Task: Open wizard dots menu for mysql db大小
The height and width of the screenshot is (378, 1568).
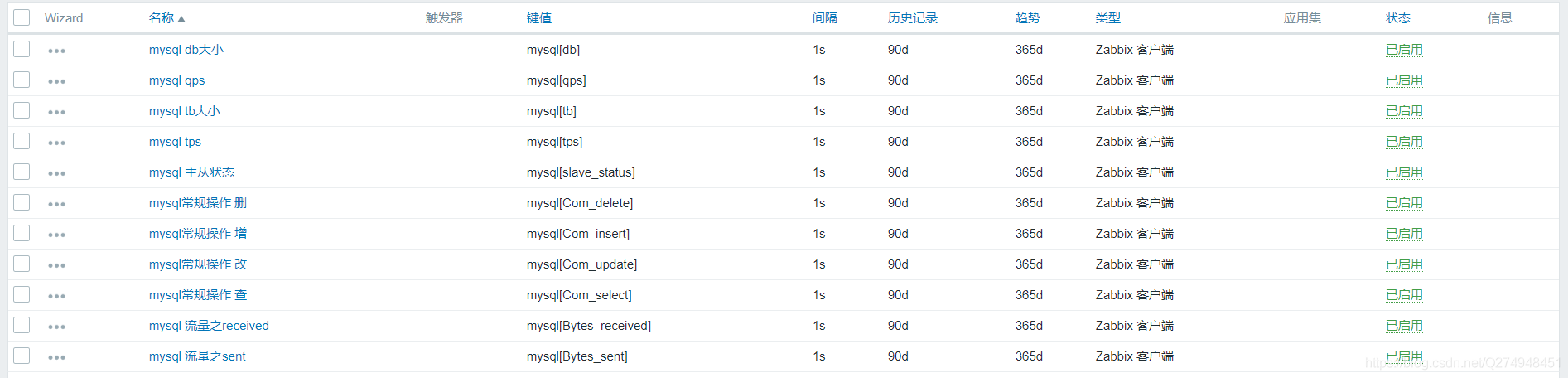Action: click(56, 51)
